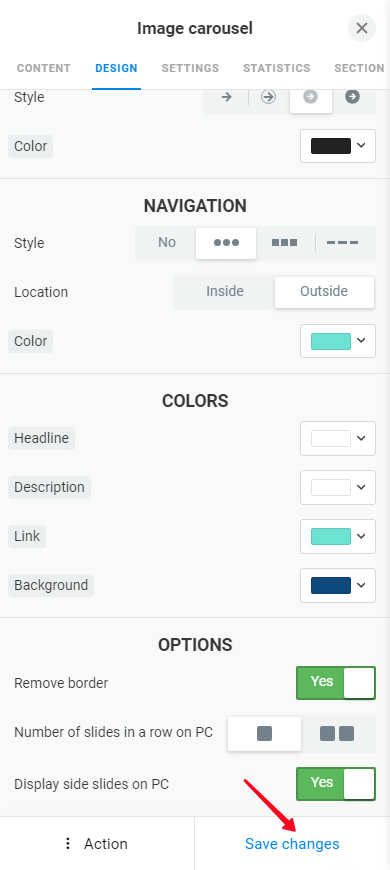Click the teal Link color swatch

click(x=331, y=537)
